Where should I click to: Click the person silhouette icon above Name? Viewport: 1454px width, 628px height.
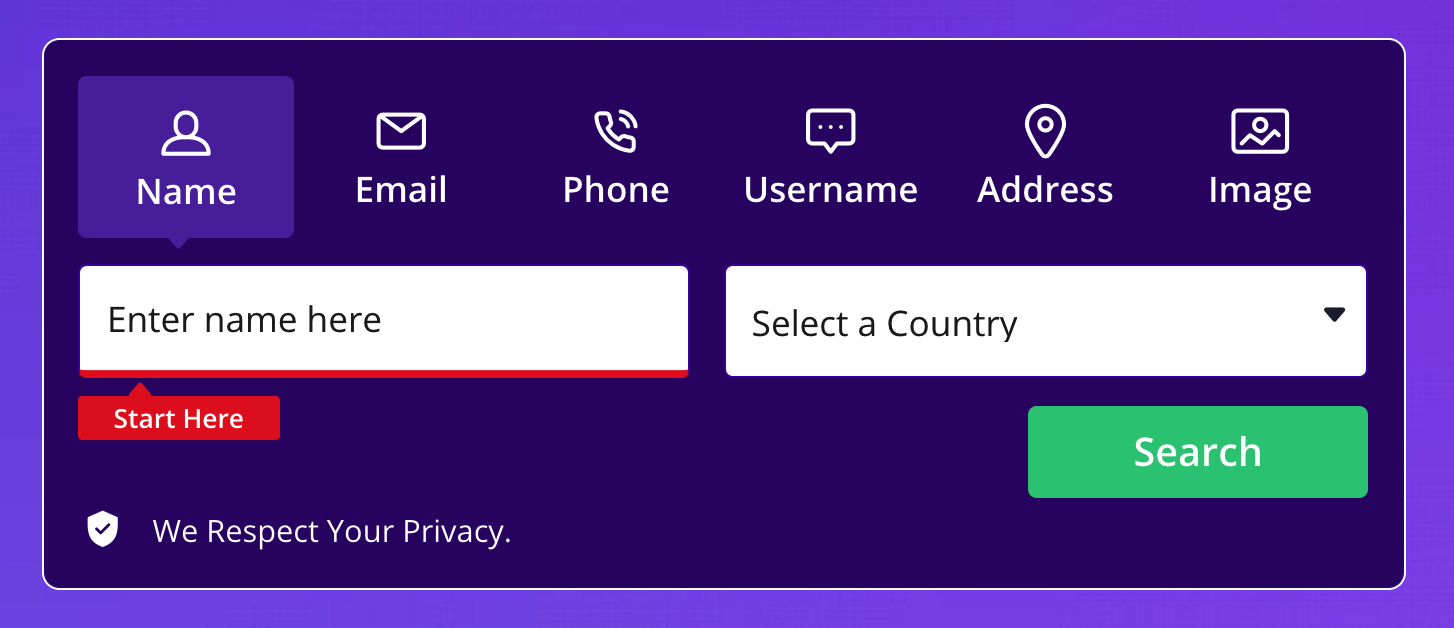pos(186,134)
